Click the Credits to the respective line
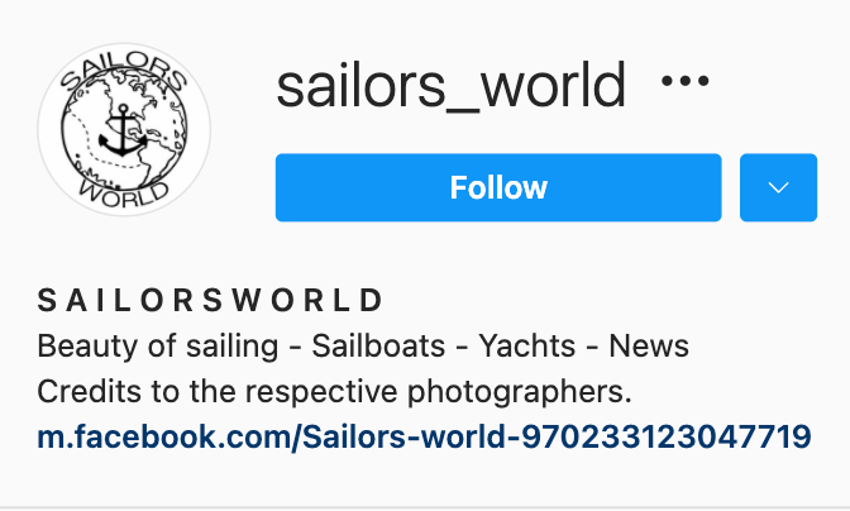The height and width of the screenshot is (511, 850). coord(217,391)
